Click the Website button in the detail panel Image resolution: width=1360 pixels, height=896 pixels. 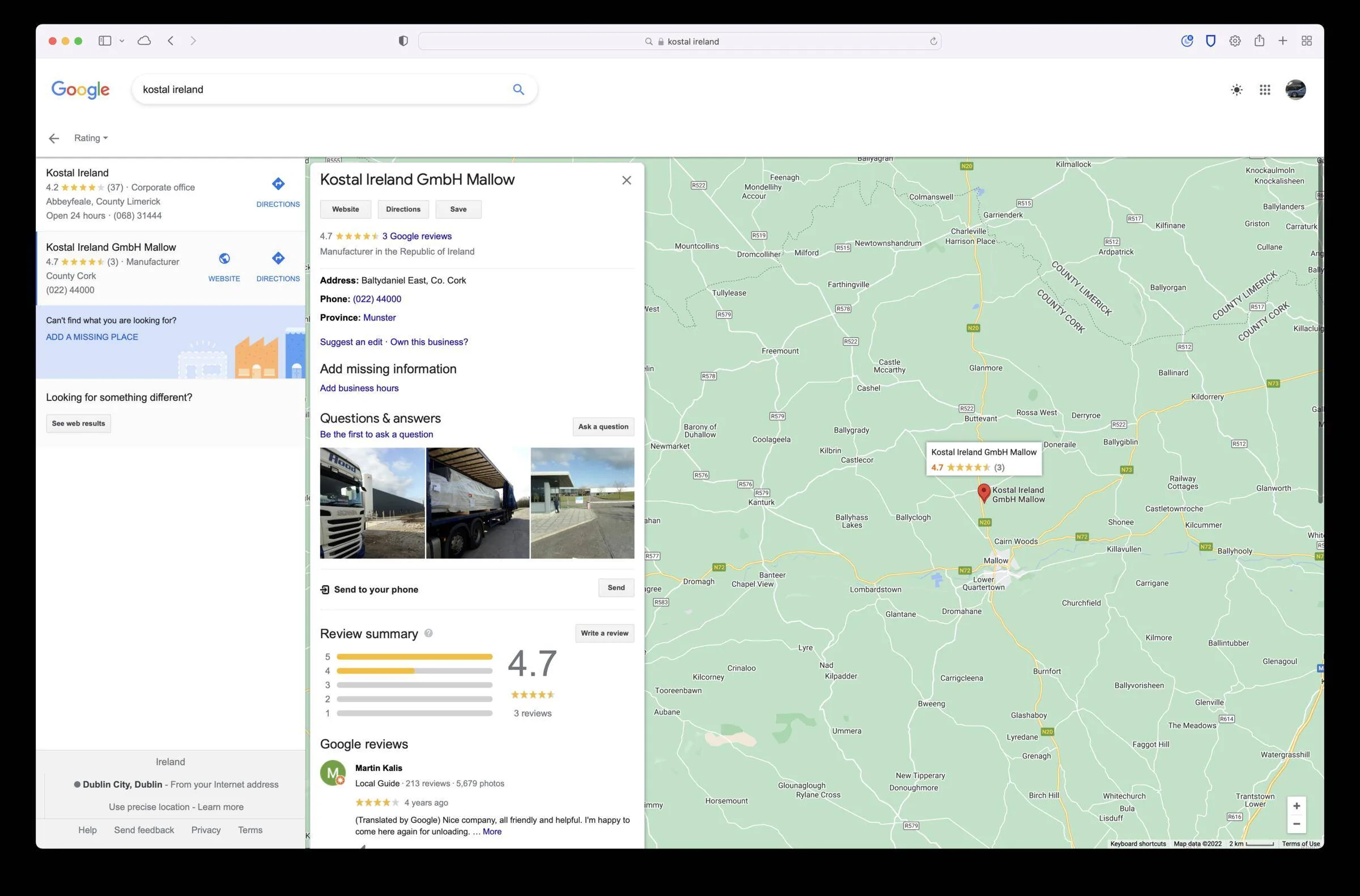click(x=345, y=209)
